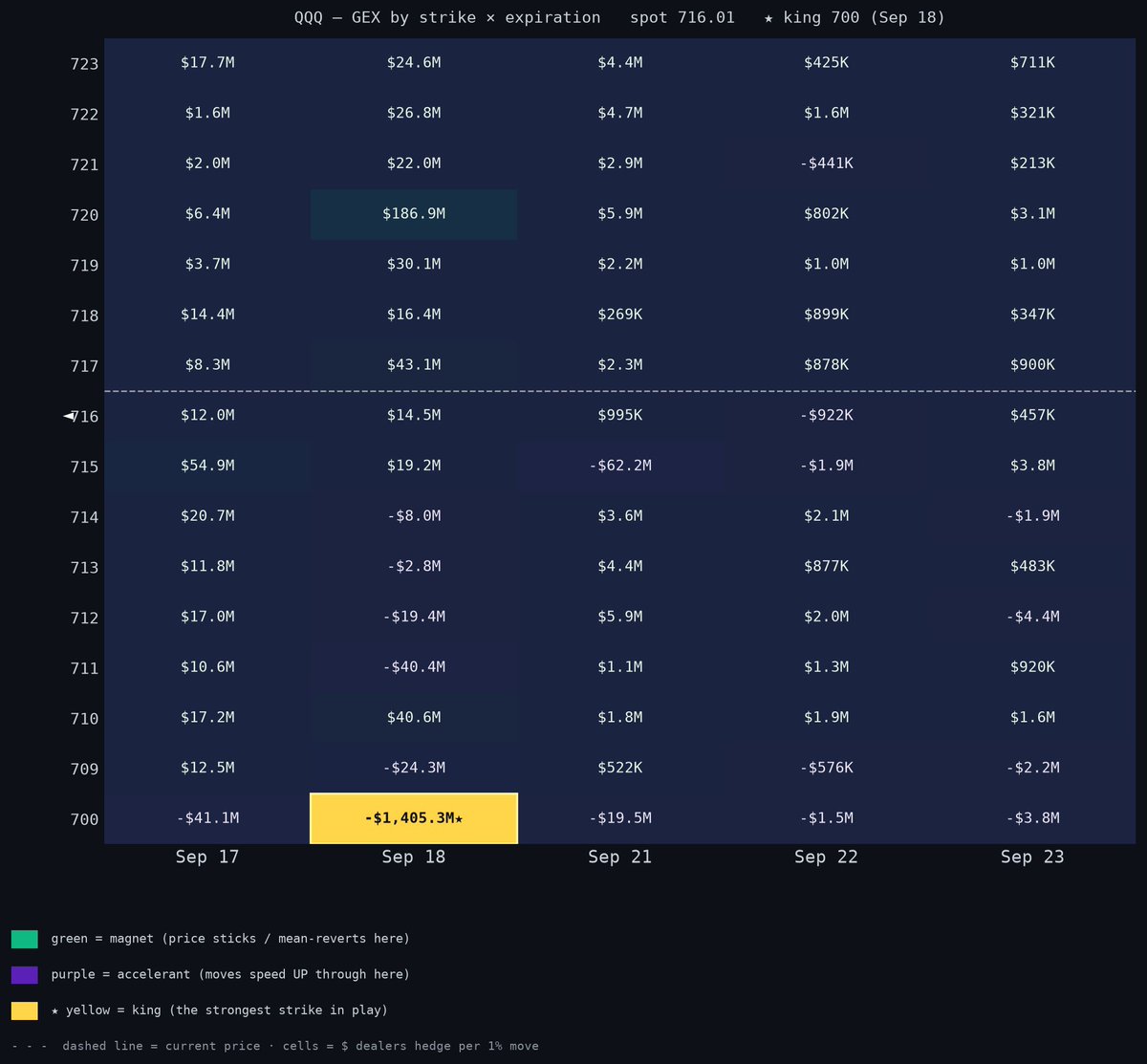The width and height of the screenshot is (1147, 1064).
Task: Click the Sep 18 expiration label
Action: (x=414, y=858)
